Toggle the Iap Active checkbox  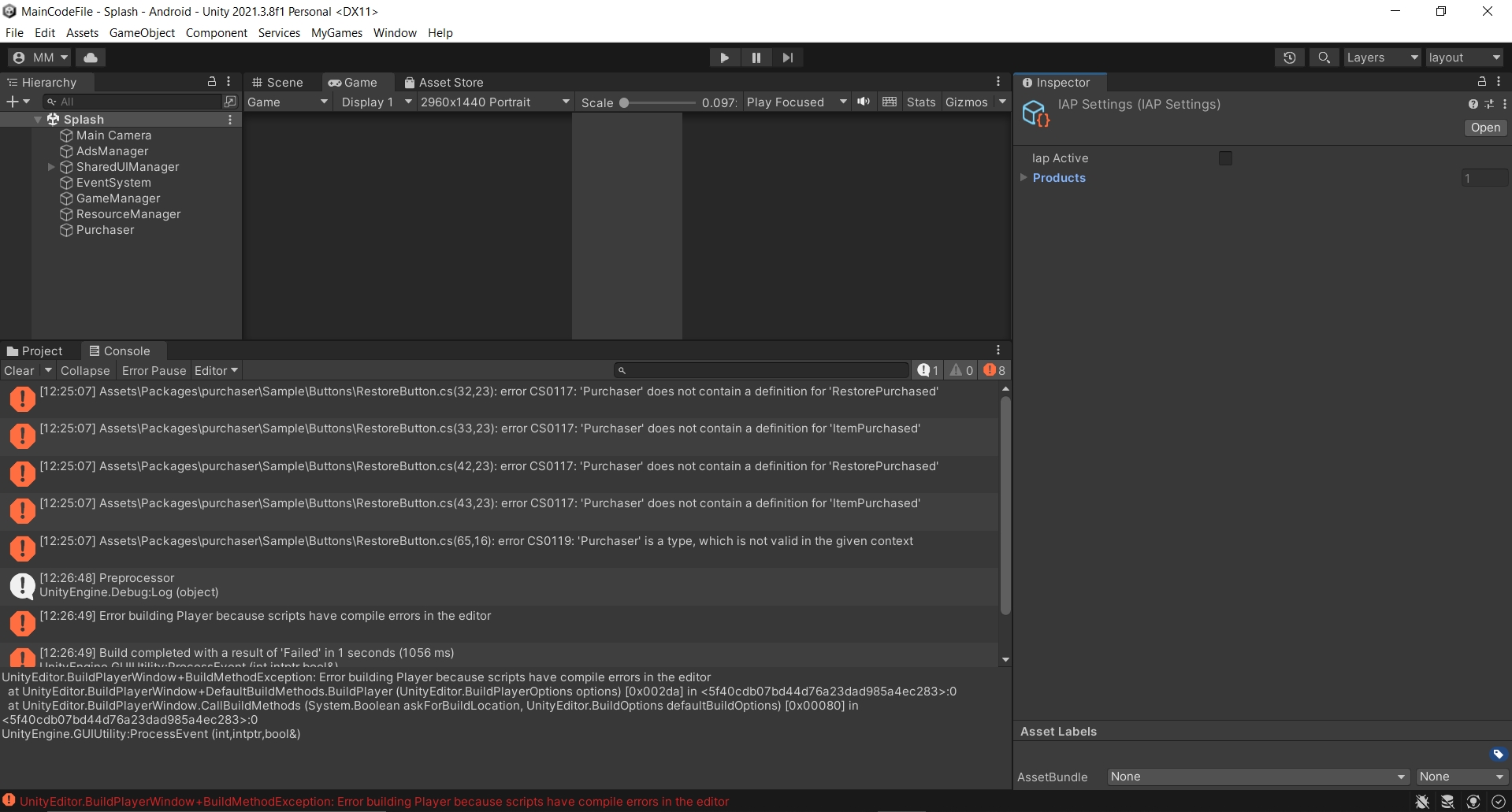click(x=1224, y=158)
